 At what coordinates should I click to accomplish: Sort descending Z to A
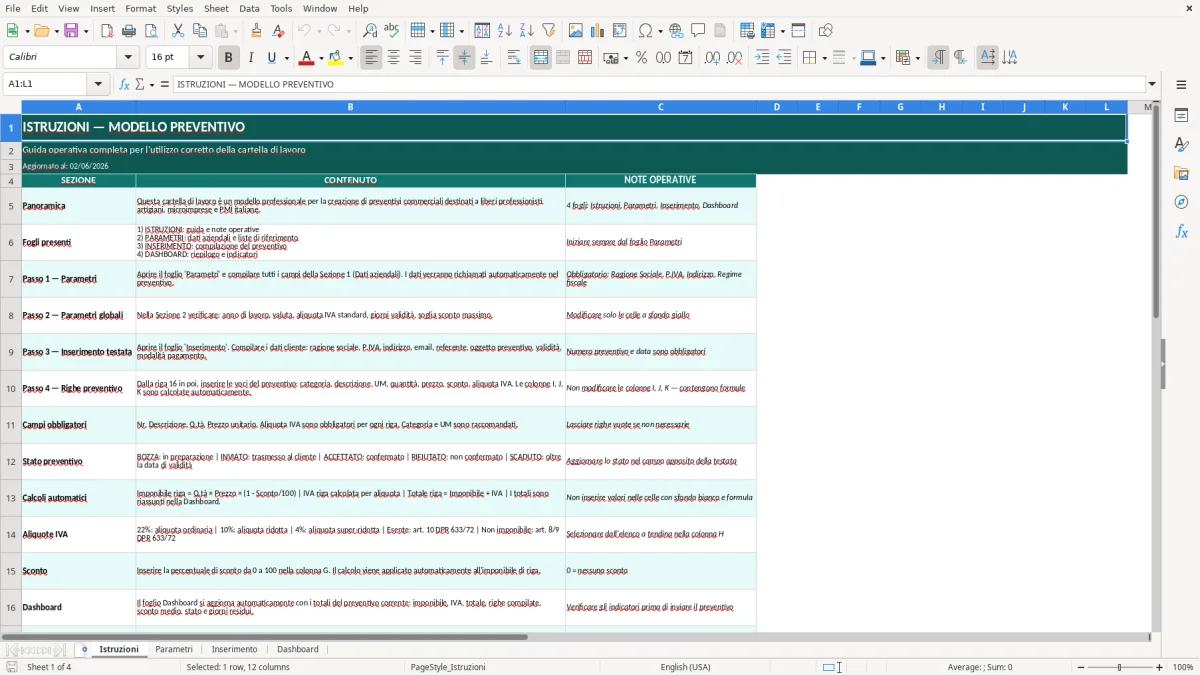coord(527,31)
